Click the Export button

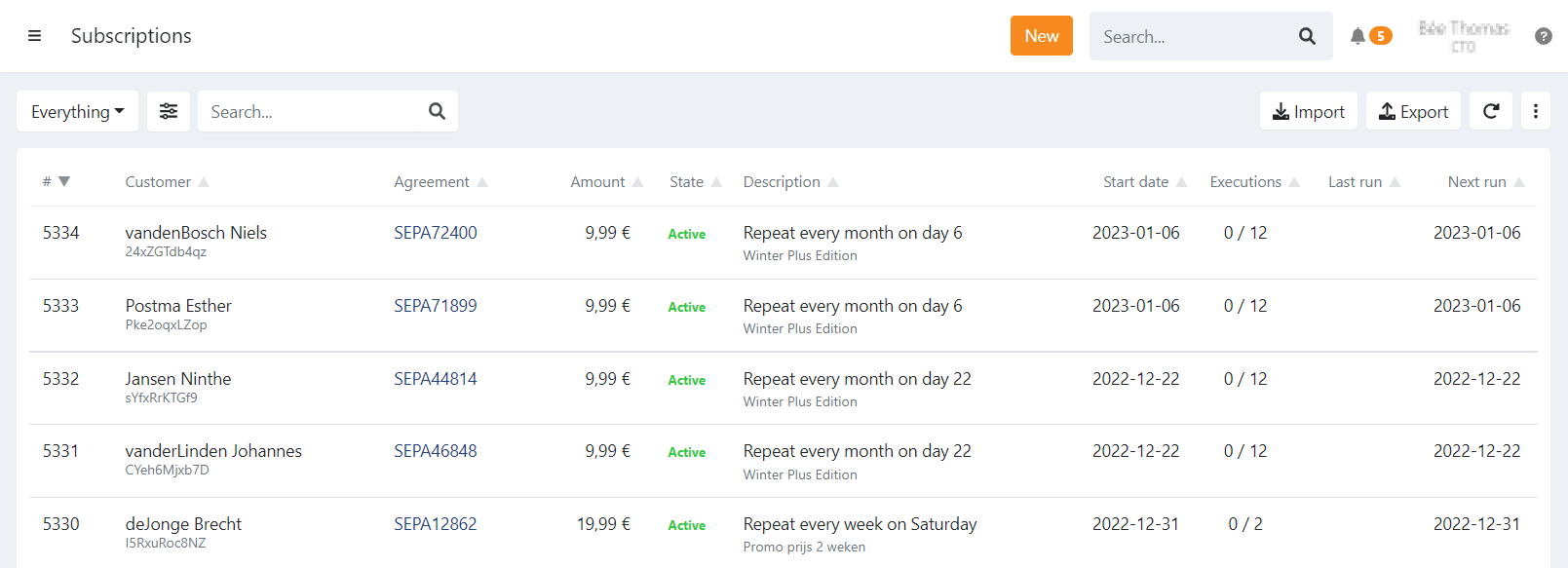pyautogui.click(x=1413, y=111)
